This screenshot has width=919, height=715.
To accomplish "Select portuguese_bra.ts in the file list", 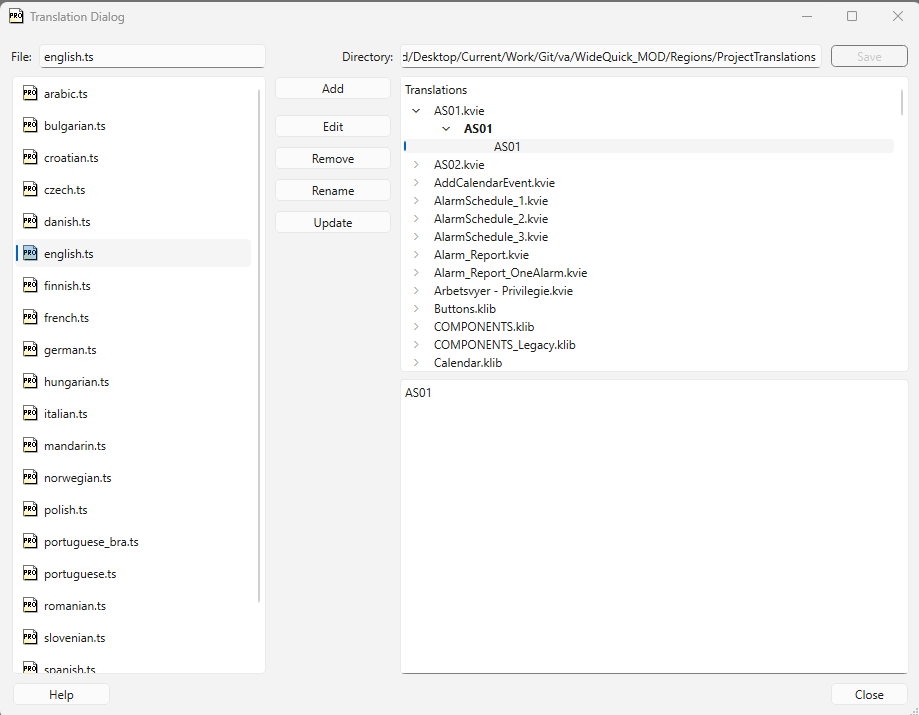I will (x=134, y=542).
